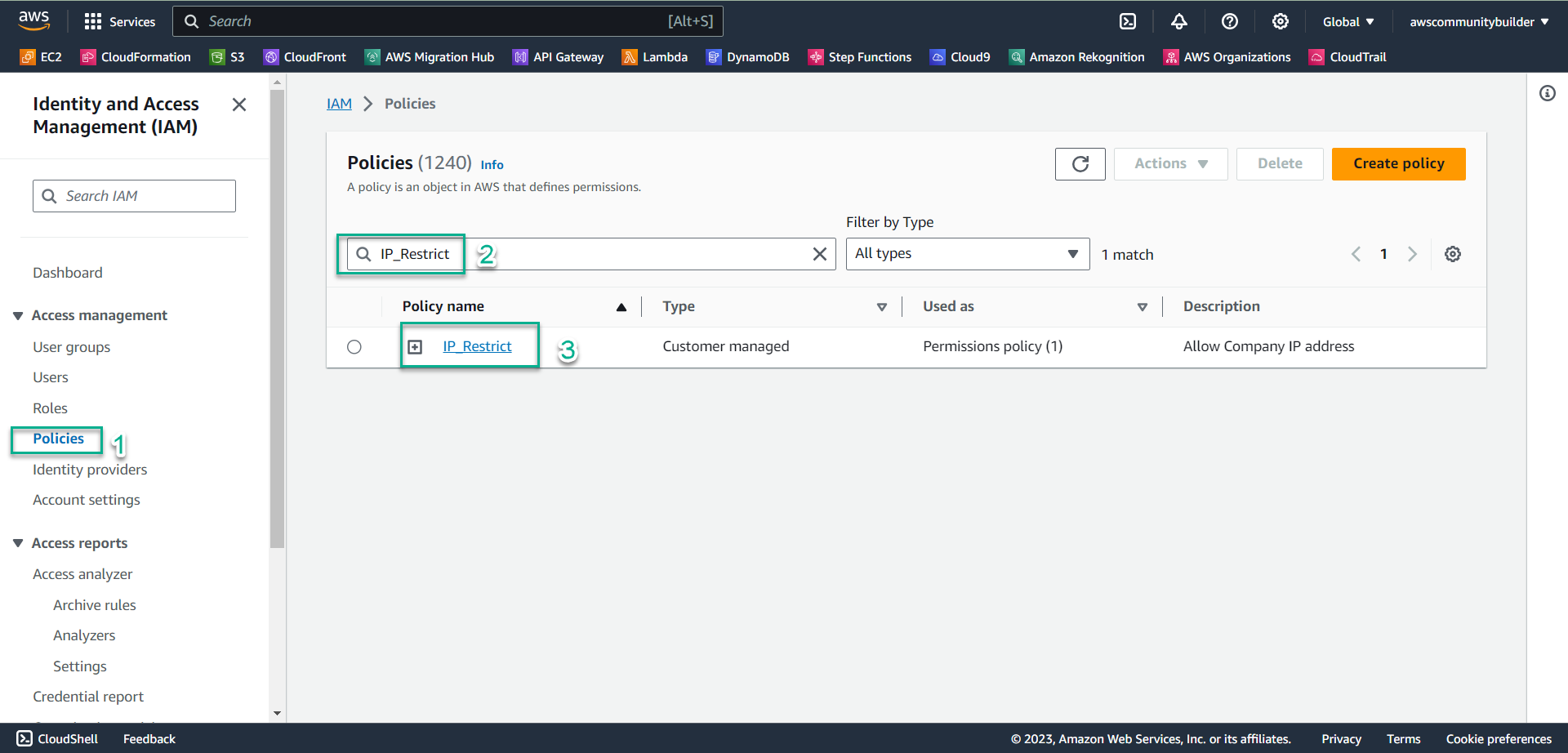Open Identity providers in sidebar
This screenshot has width=1568, height=753.
[90, 470]
